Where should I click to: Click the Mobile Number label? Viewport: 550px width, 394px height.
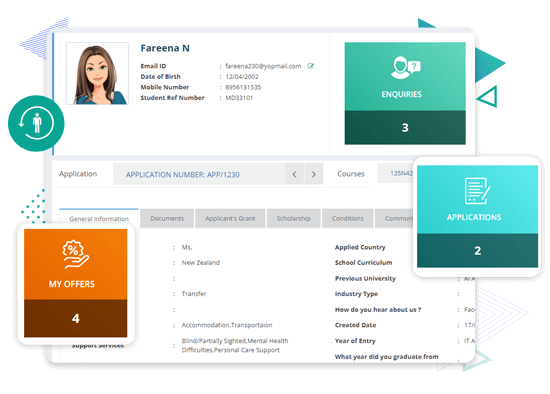tap(165, 87)
